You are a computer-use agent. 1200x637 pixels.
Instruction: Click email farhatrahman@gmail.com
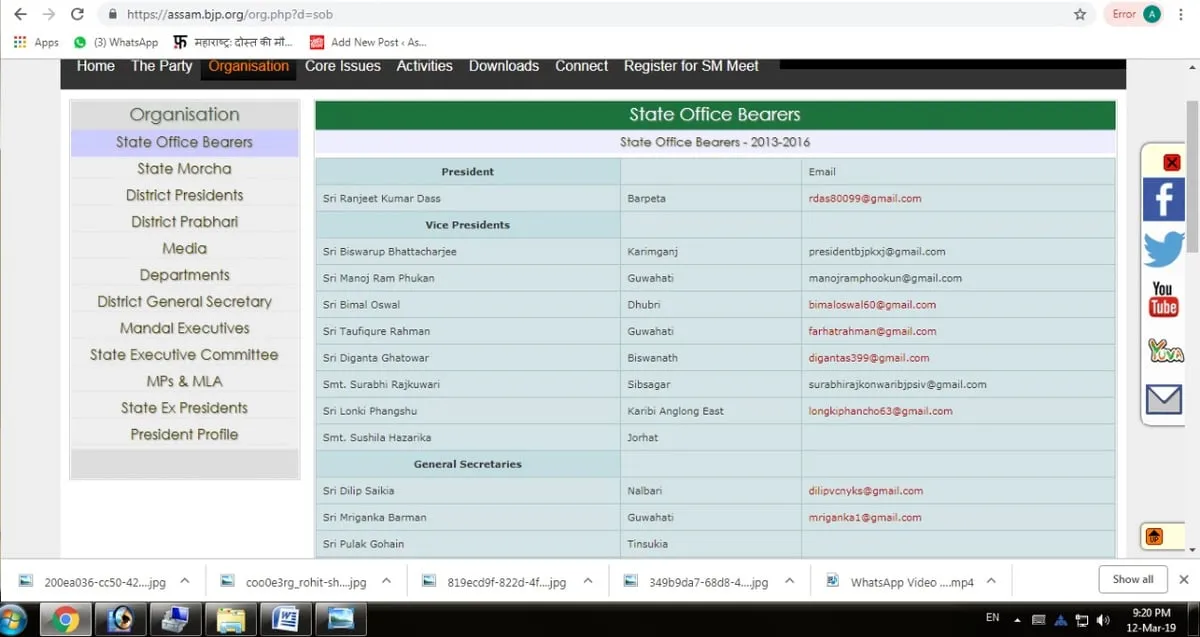[872, 331]
